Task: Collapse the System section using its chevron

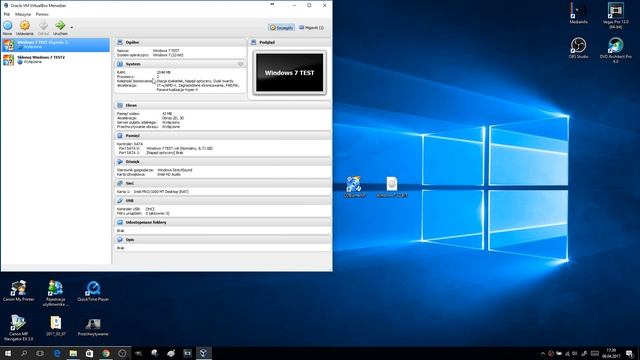Action: tap(240, 64)
